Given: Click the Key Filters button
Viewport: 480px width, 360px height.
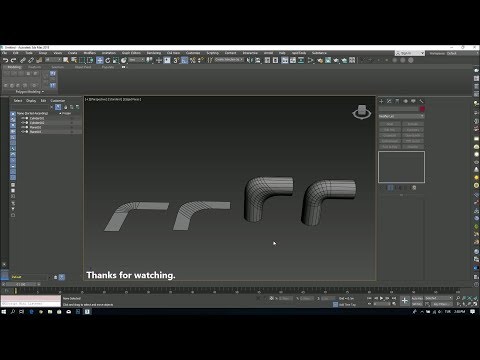Looking at the screenshot, I should click(x=442, y=304).
